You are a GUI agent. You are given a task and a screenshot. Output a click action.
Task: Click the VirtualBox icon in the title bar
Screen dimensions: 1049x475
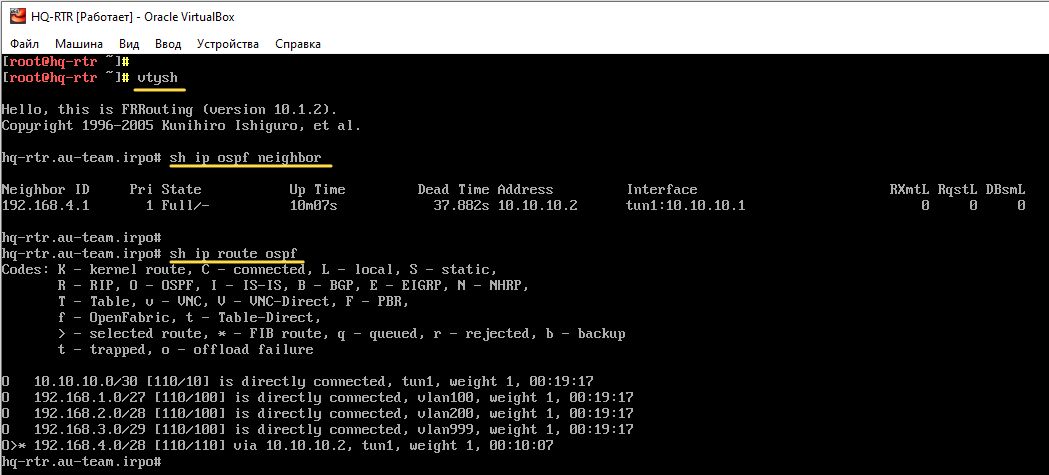click(17, 15)
